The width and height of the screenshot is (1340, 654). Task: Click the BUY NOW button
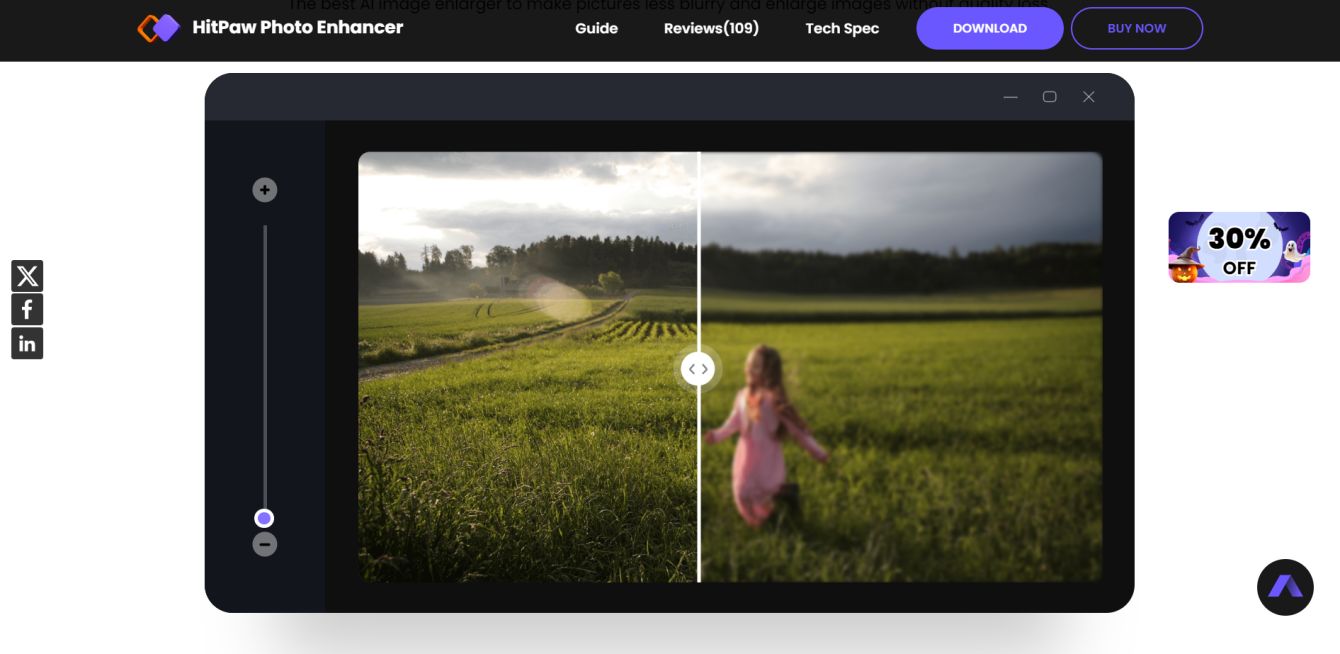pyautogui.click(x=1137, y=28)
